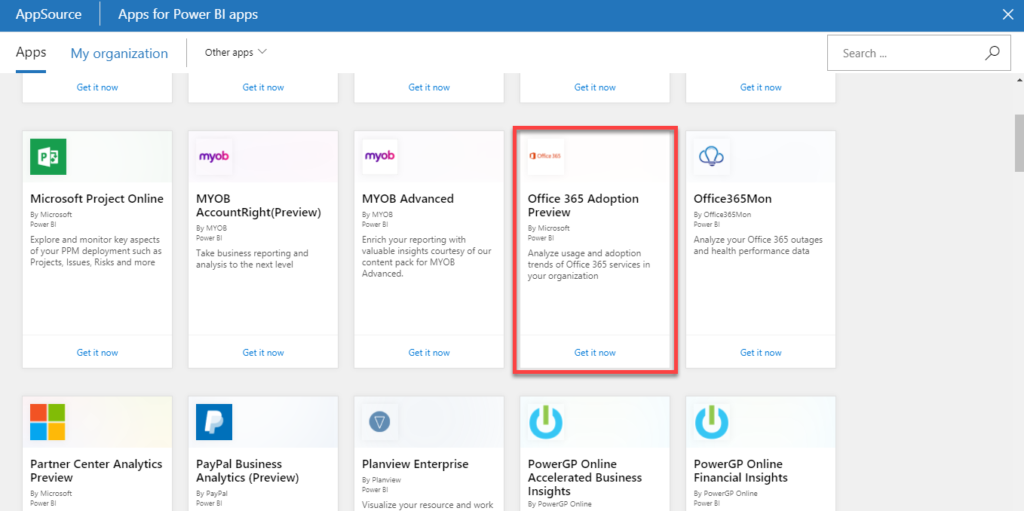Screen dimensions: 1024x511
Task: Click the Office 365 Adoption Preview logo
Action: click(546, 157)
